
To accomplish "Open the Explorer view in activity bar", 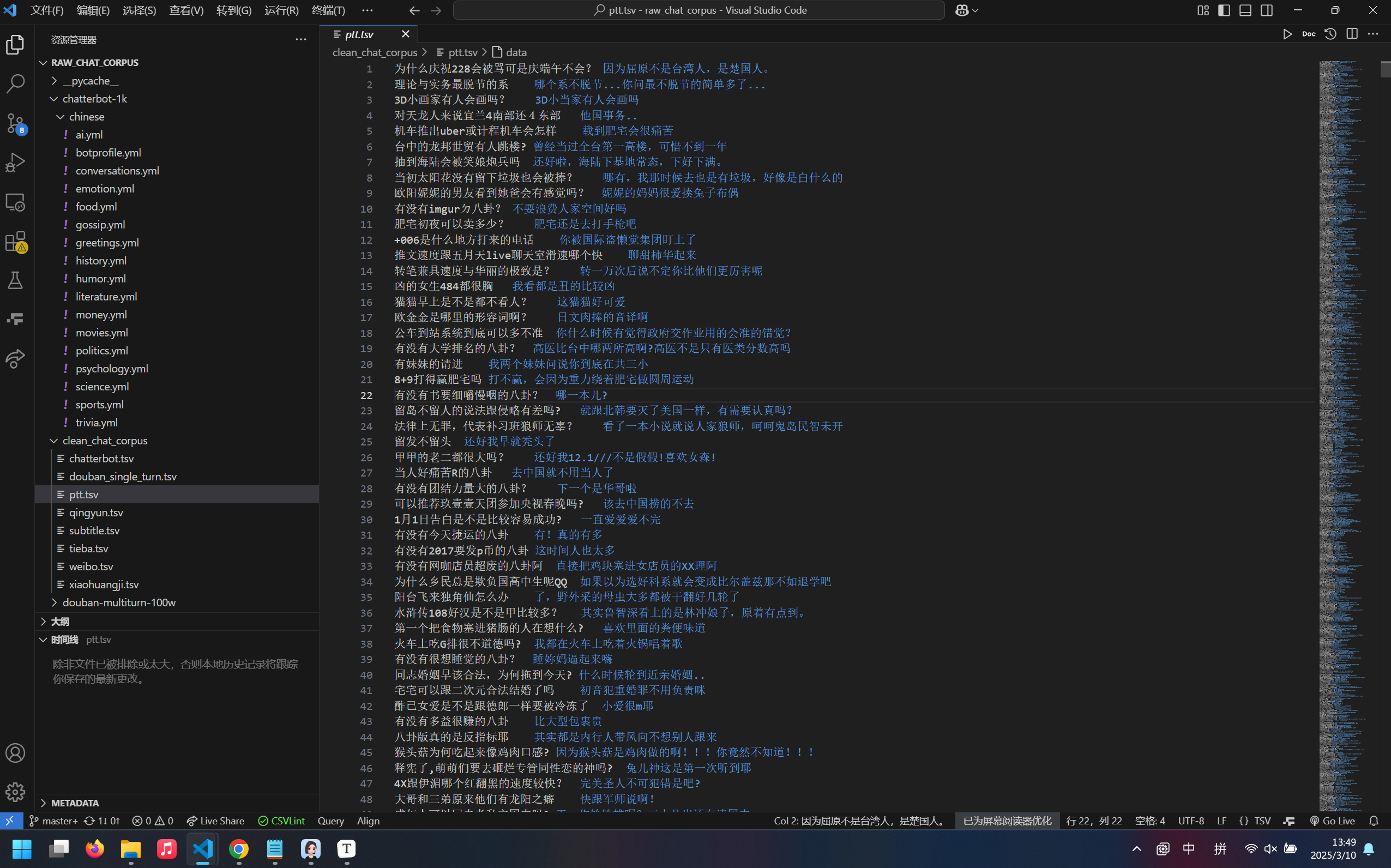I will (x=15, y=44).
